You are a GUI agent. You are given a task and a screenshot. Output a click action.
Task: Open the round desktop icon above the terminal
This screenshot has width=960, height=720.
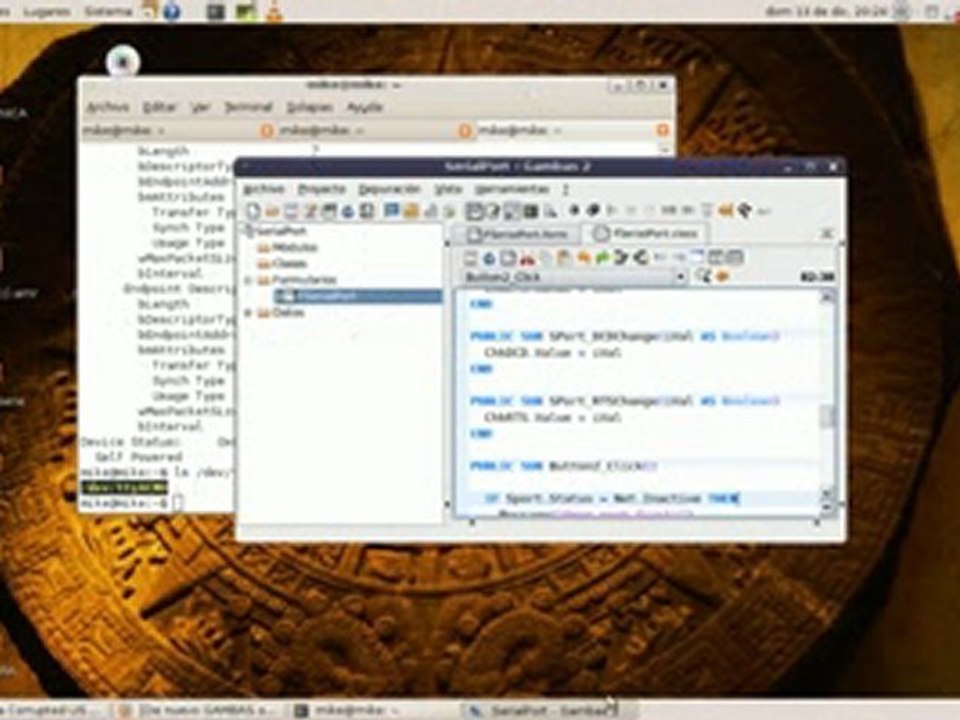click(x=122, y=61)
